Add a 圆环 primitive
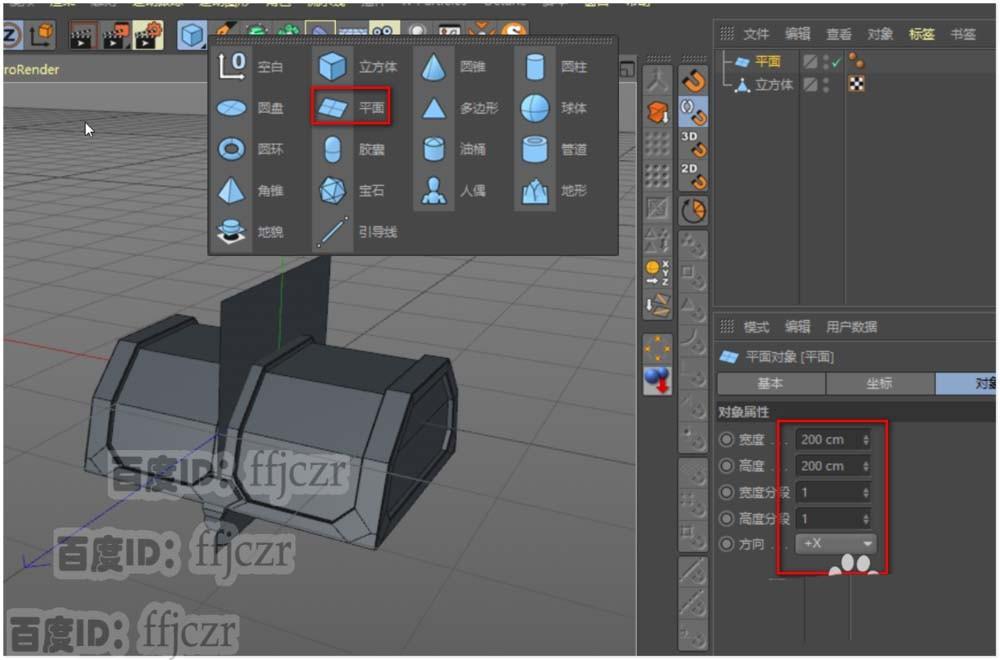The width and height of the screenshot is (1000, 660). 232,147
